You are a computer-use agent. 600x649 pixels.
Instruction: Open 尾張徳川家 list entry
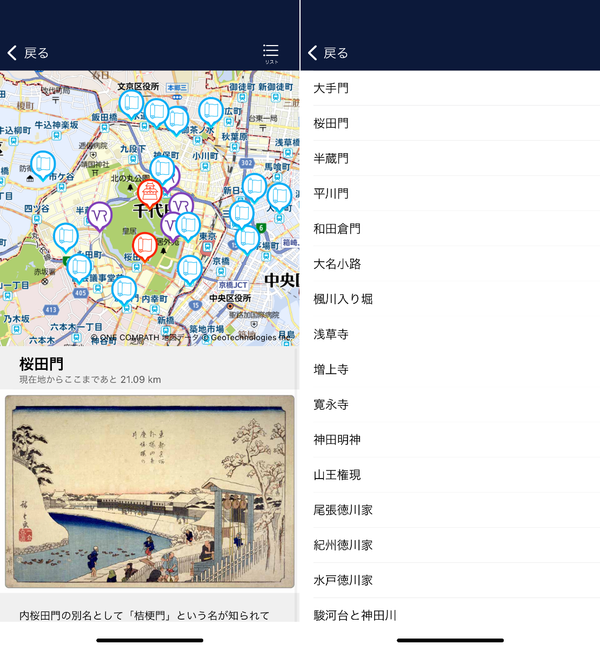click(450, 510)
